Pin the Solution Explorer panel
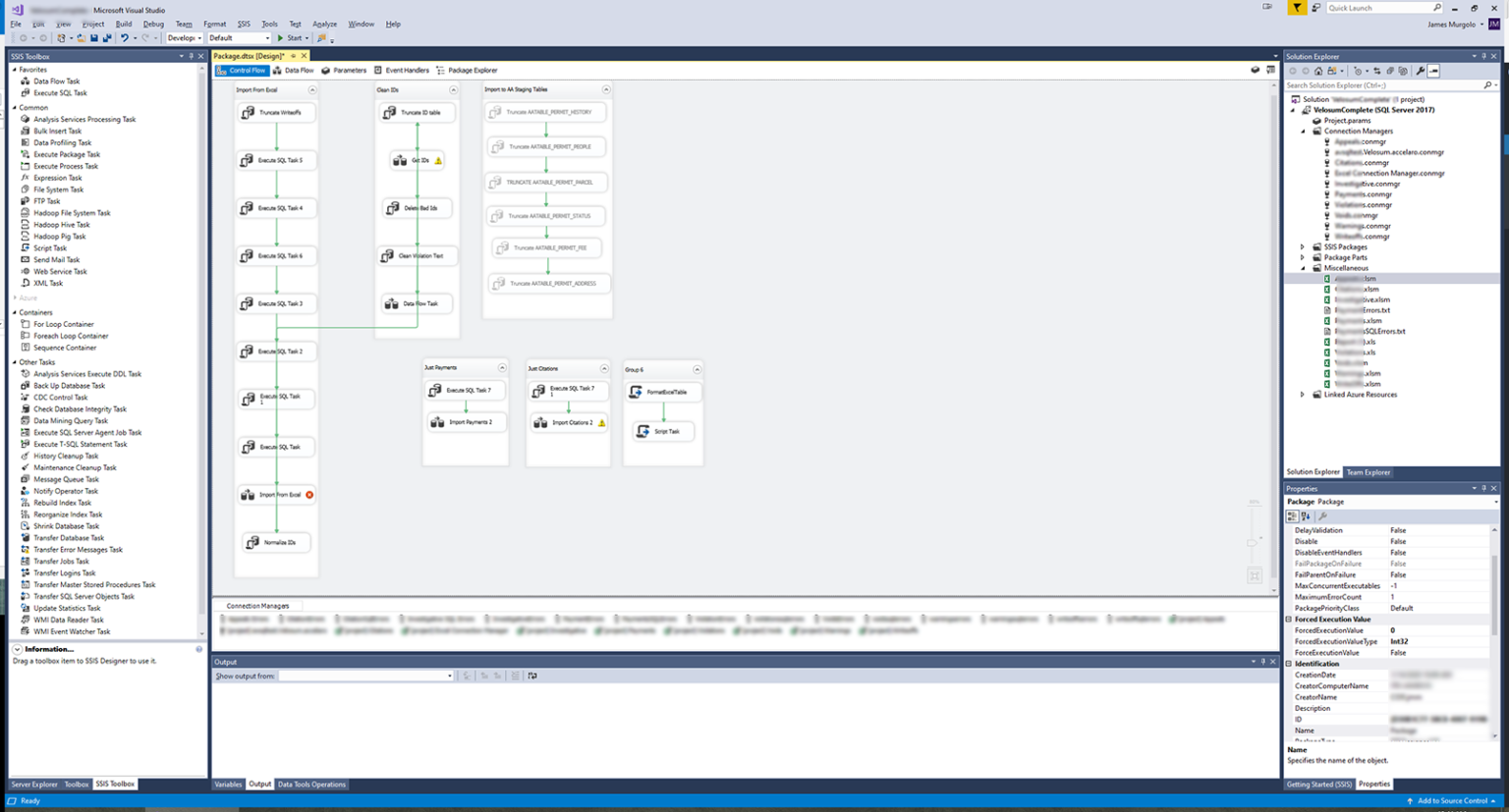Image resolution: width=1509 pixels, height=812 pixels. point(1484,56)
